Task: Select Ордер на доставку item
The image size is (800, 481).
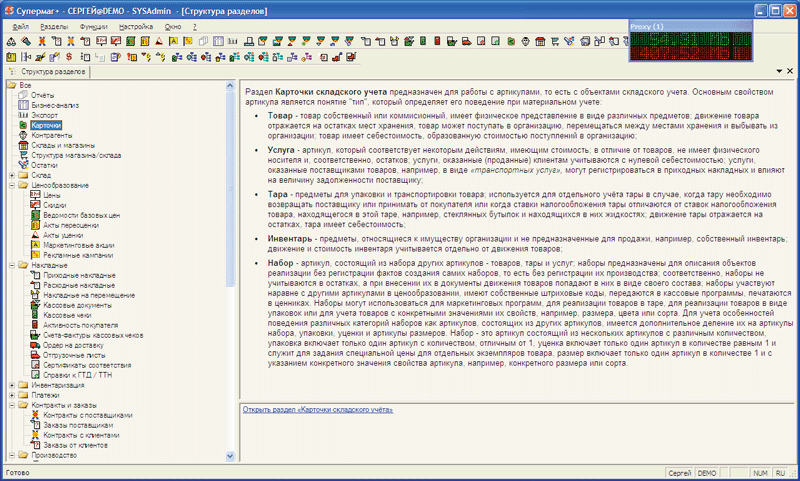Action: coord(70,344)
